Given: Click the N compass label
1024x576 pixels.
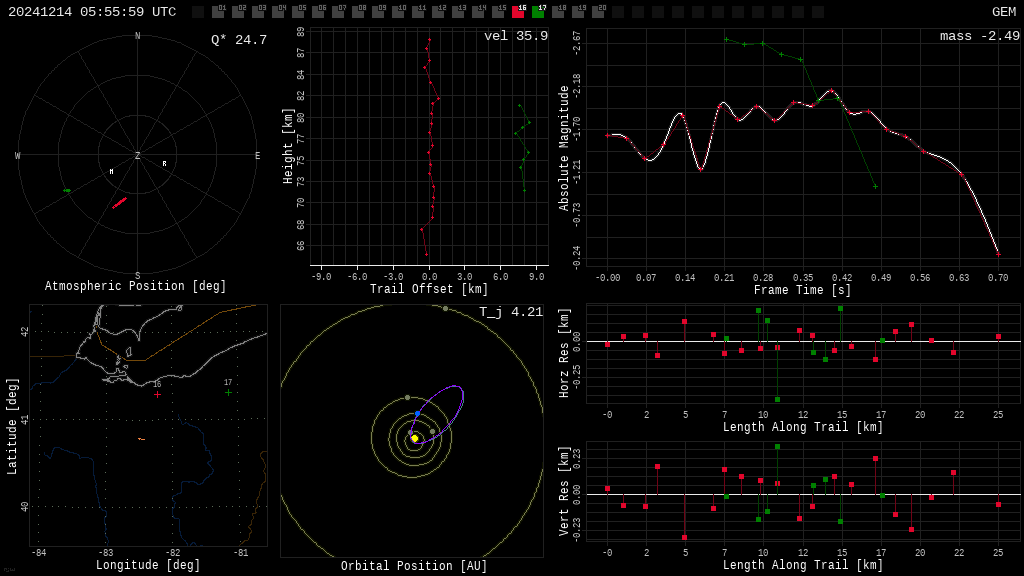Looking at the screenshot, I should click(x=138, y=36).
